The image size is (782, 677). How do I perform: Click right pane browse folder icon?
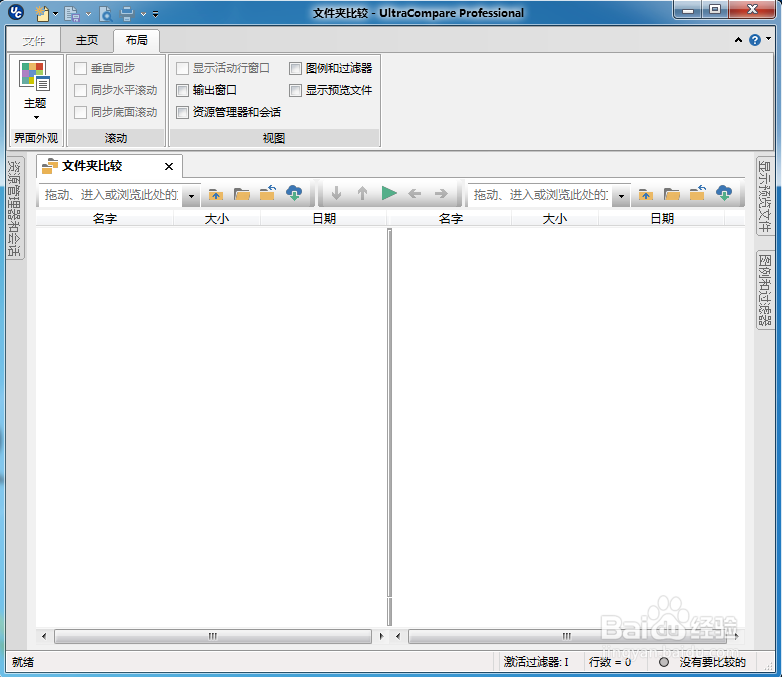point(672,194)
